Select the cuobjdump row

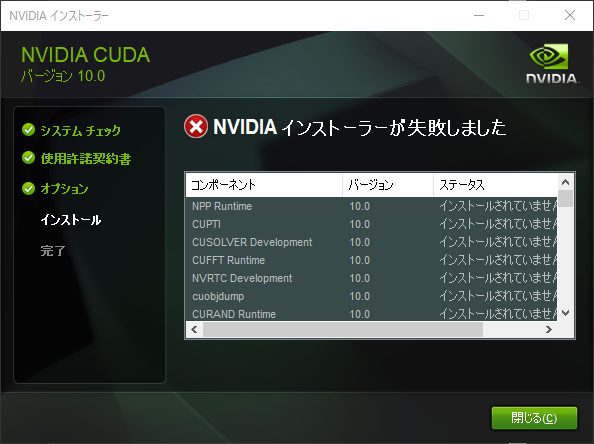[372, 296]
